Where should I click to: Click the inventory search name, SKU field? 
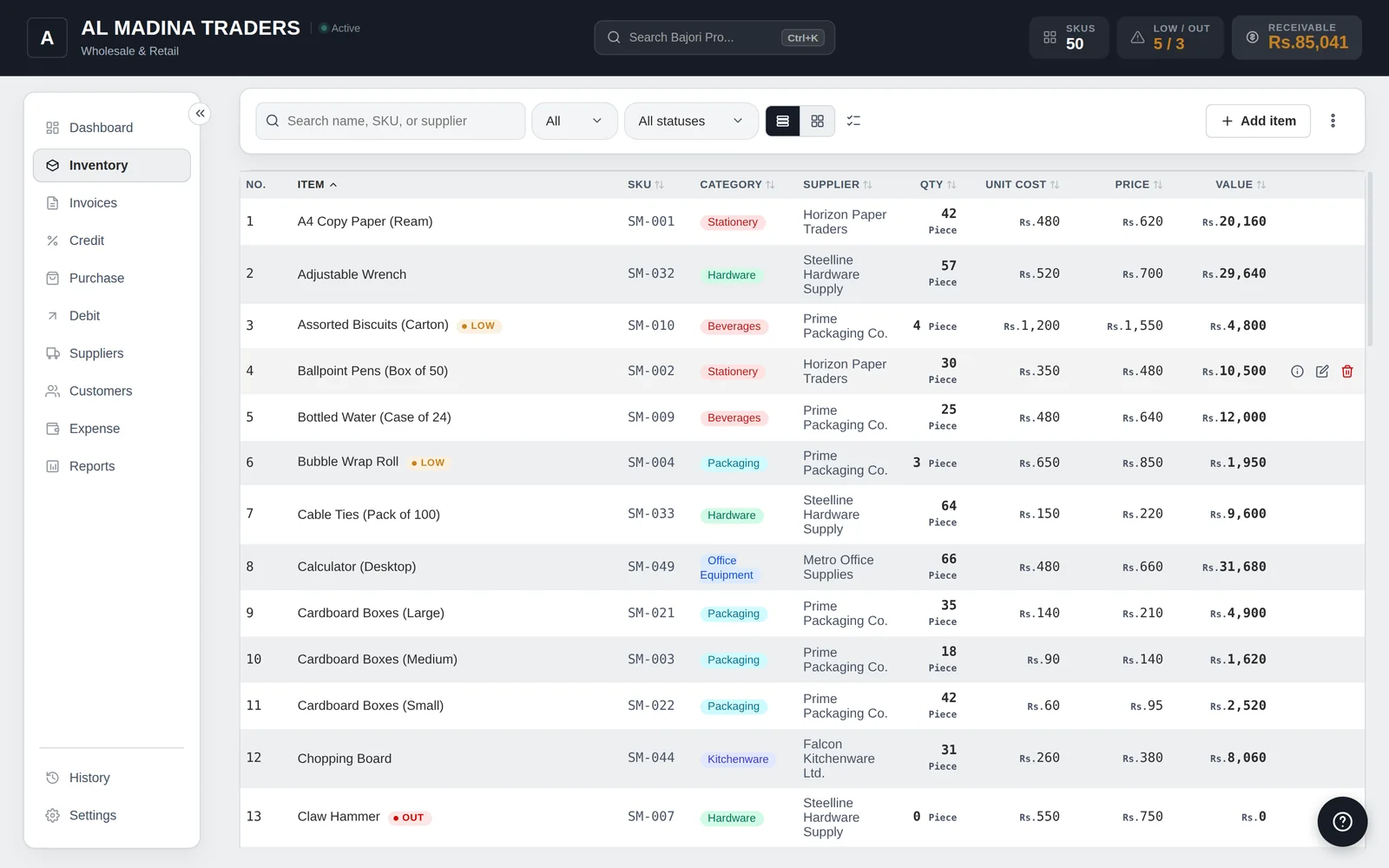tap(391, 122)
